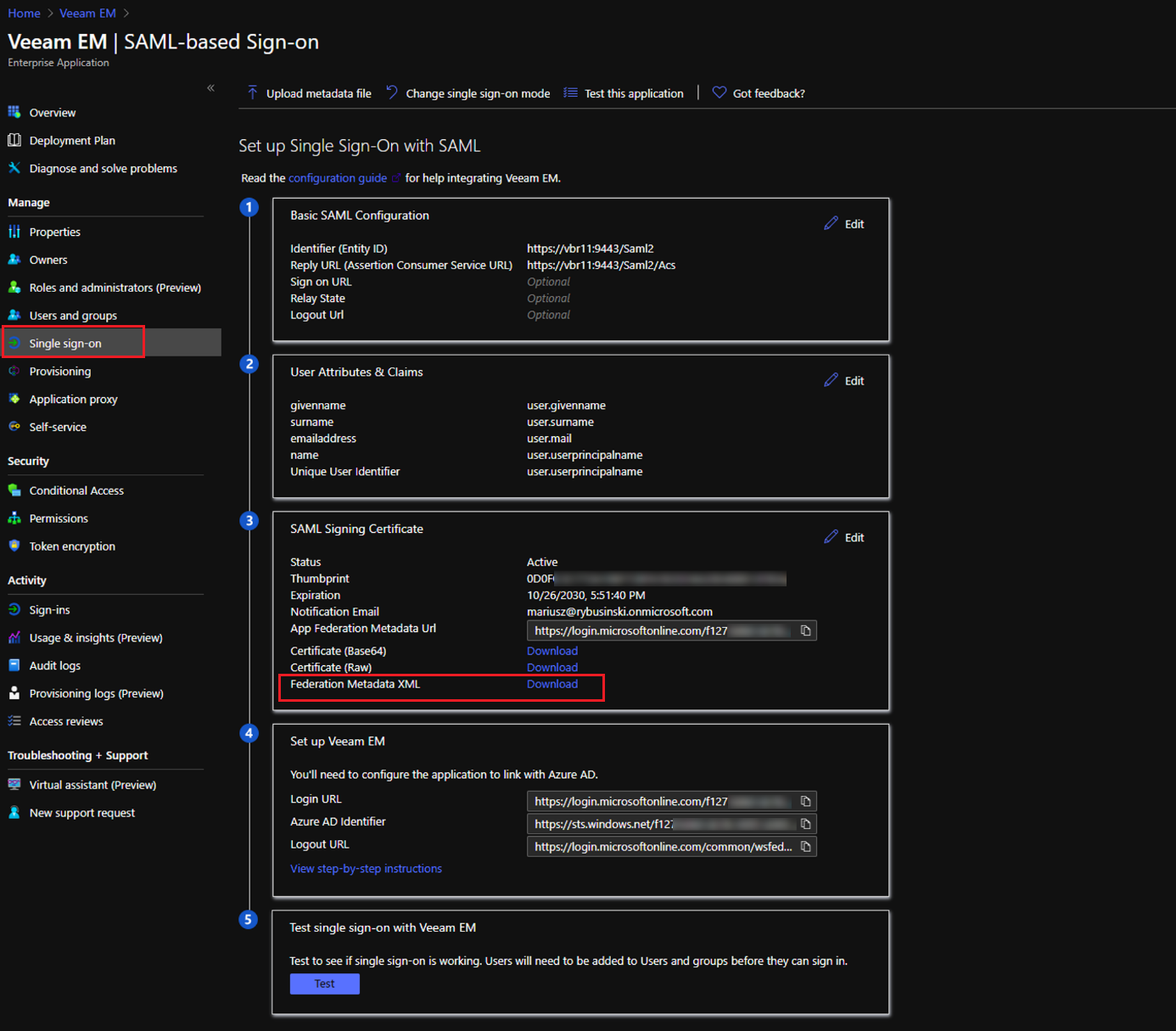Click the Login URL text field
Viewport: 1176px width, 1031px height.
click(x=671, y=801)
